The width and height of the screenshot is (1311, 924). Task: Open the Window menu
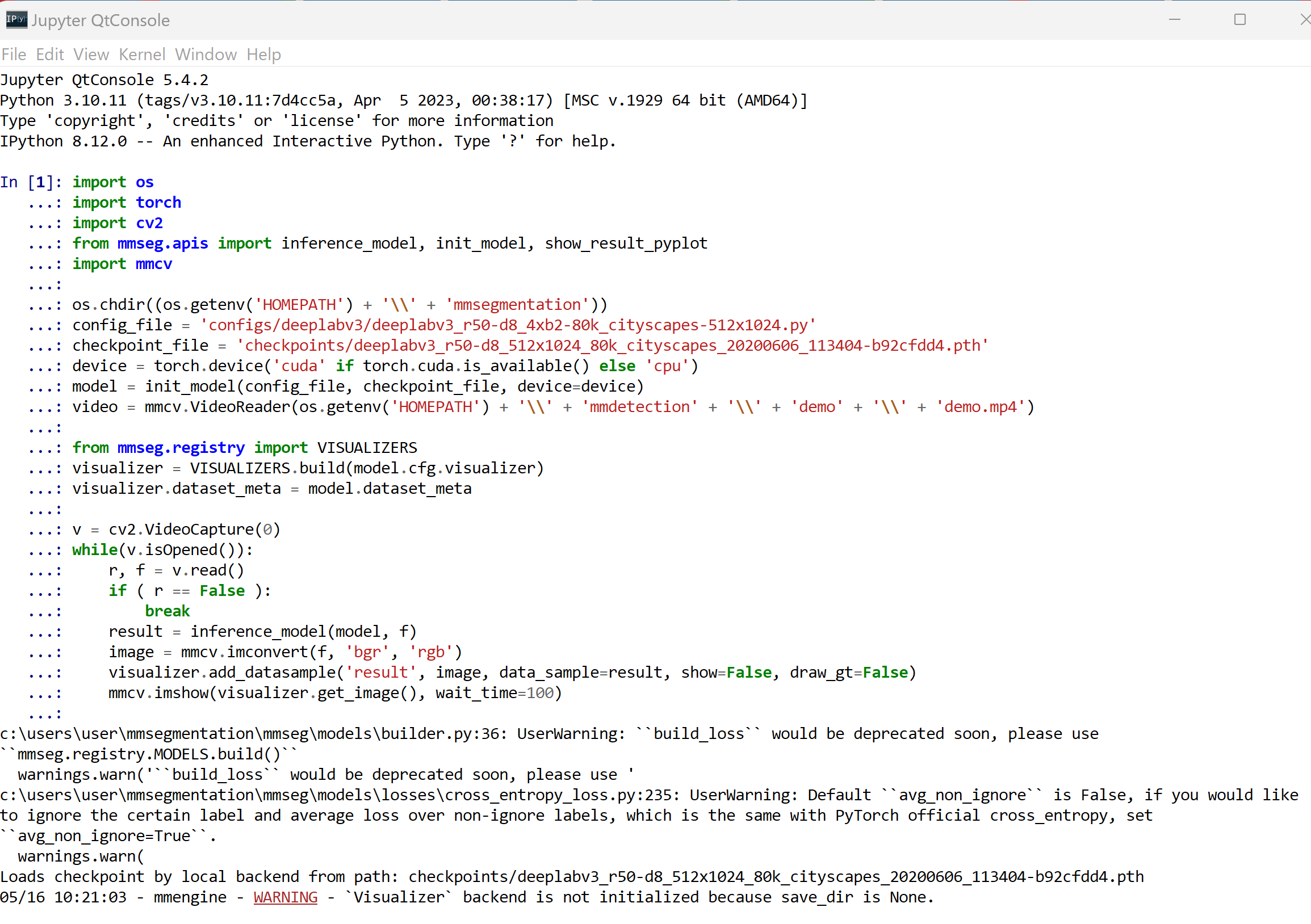coord(206,54)
